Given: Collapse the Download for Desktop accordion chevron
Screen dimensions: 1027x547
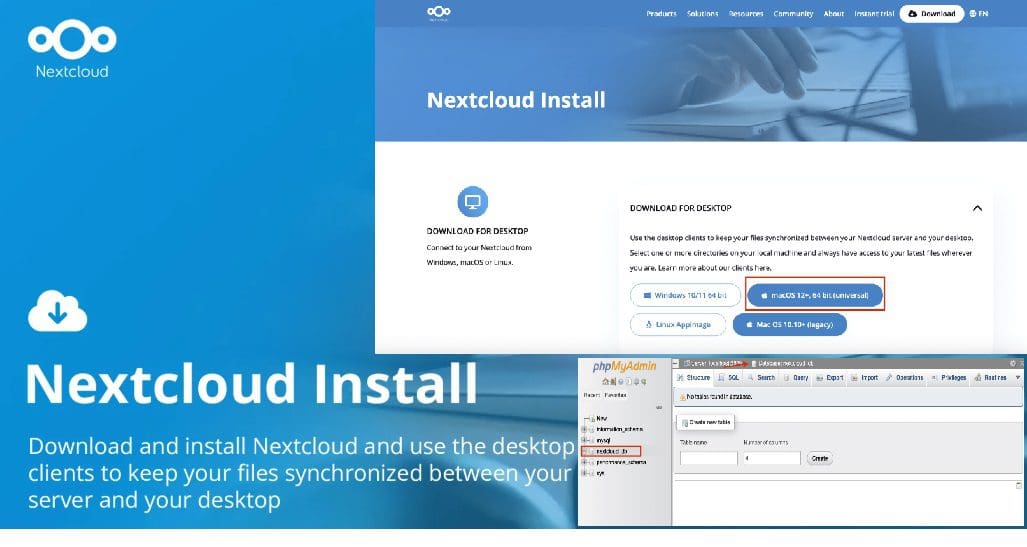Looking at the screenshot, I should pos(977,208).
